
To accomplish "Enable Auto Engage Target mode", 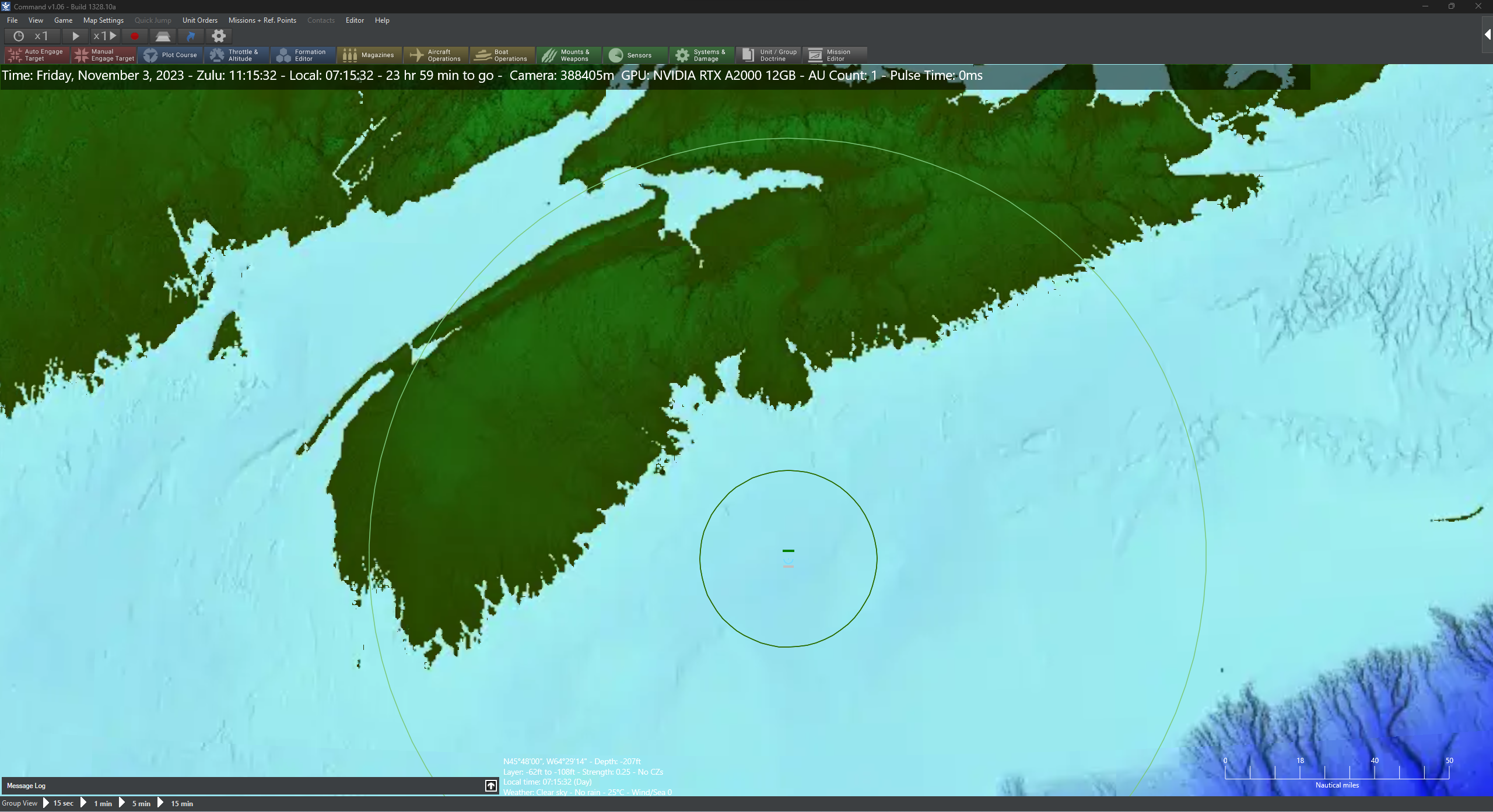I will 36,55.
